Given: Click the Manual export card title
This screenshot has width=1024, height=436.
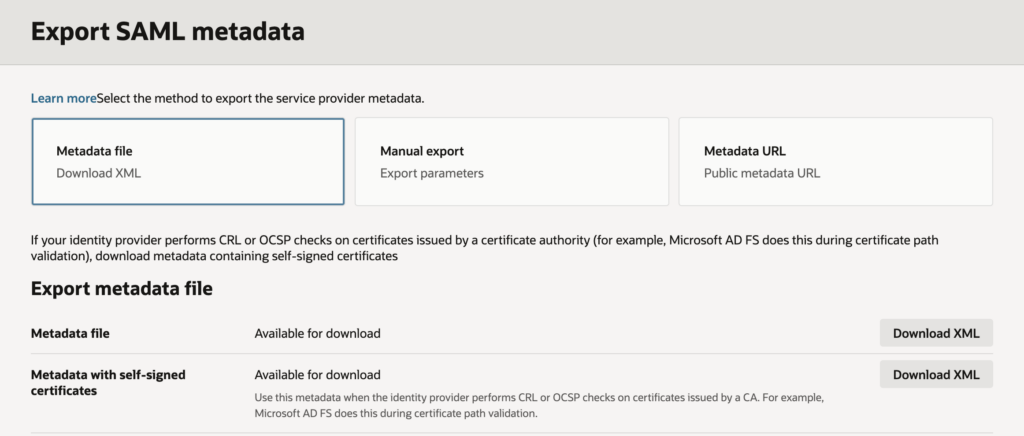Looking at the screenshot, I should [421, 151].
